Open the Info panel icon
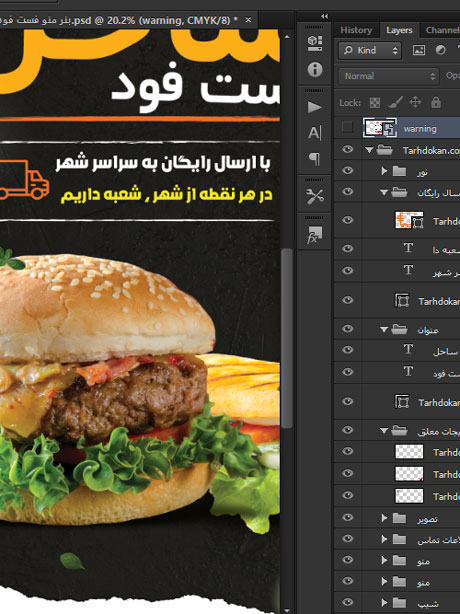This screenshot has height=614, width=460. coord(315,70)
